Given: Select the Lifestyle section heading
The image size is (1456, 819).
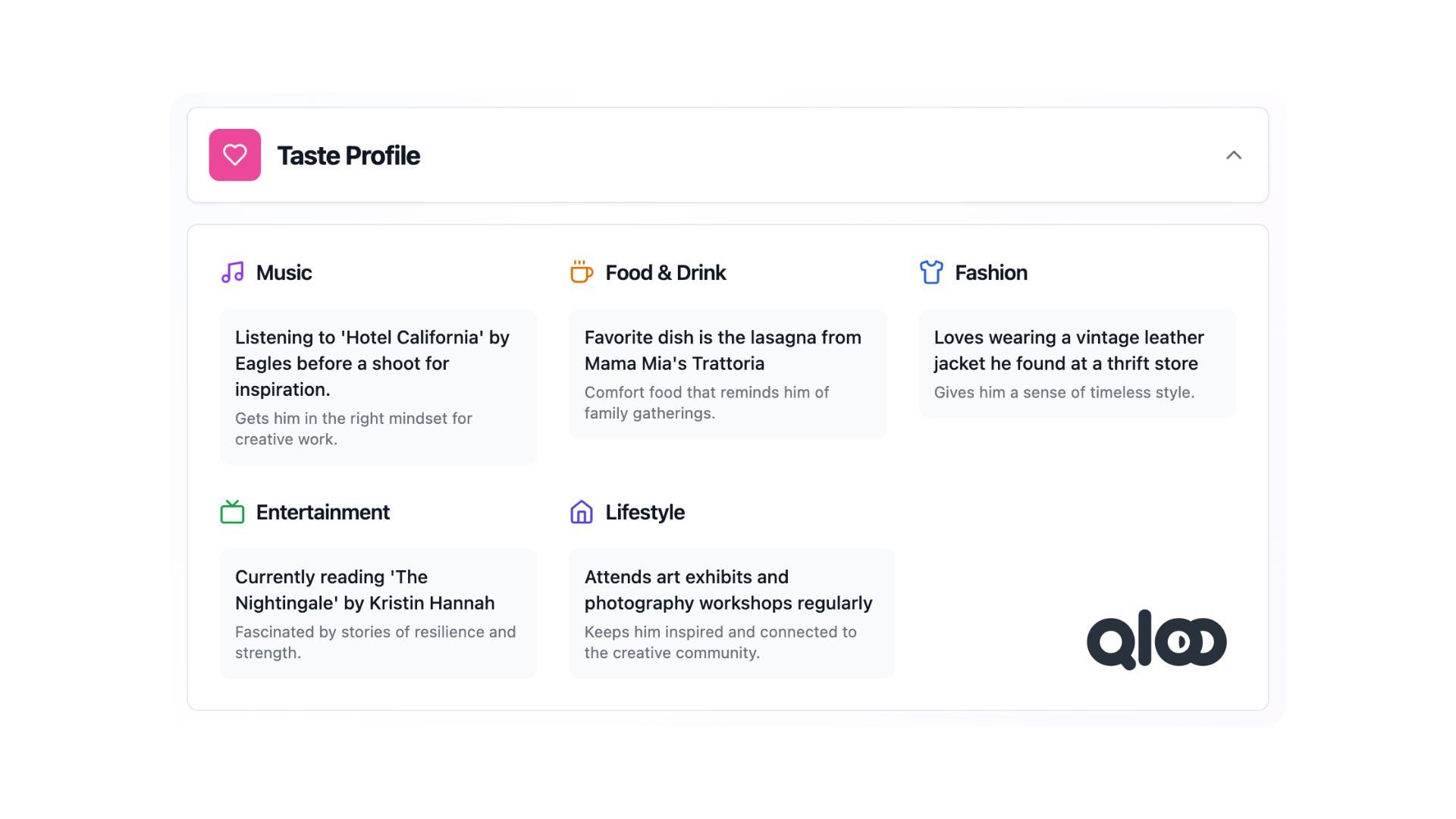Looking at the screenshot, I should point(645,513).
